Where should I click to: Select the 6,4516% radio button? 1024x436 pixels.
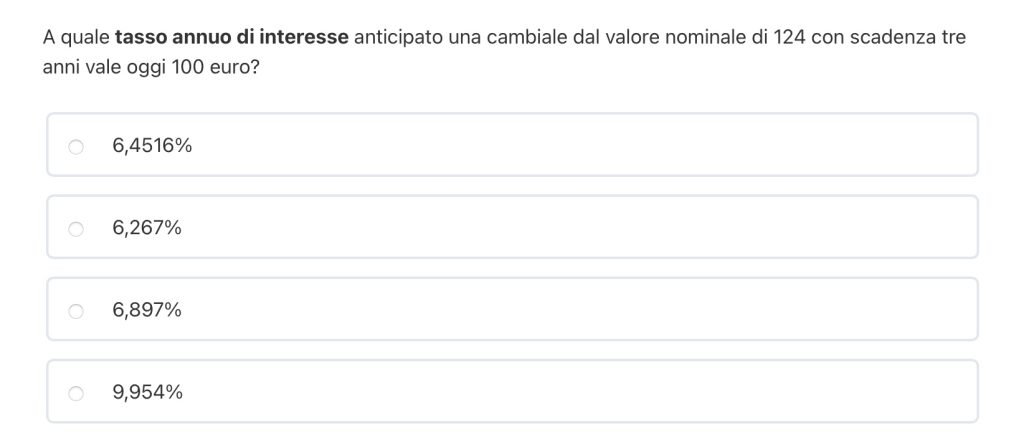[76, 147]
